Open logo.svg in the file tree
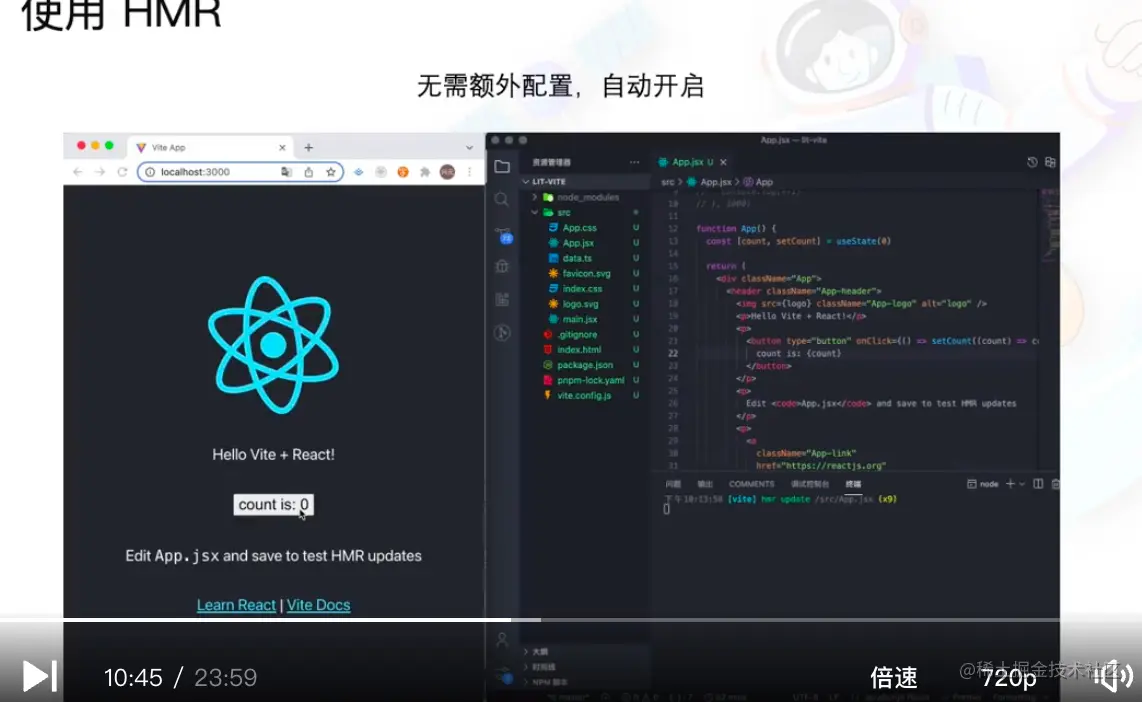Viewport: 1142px width, 702px height. pos(580,304)
